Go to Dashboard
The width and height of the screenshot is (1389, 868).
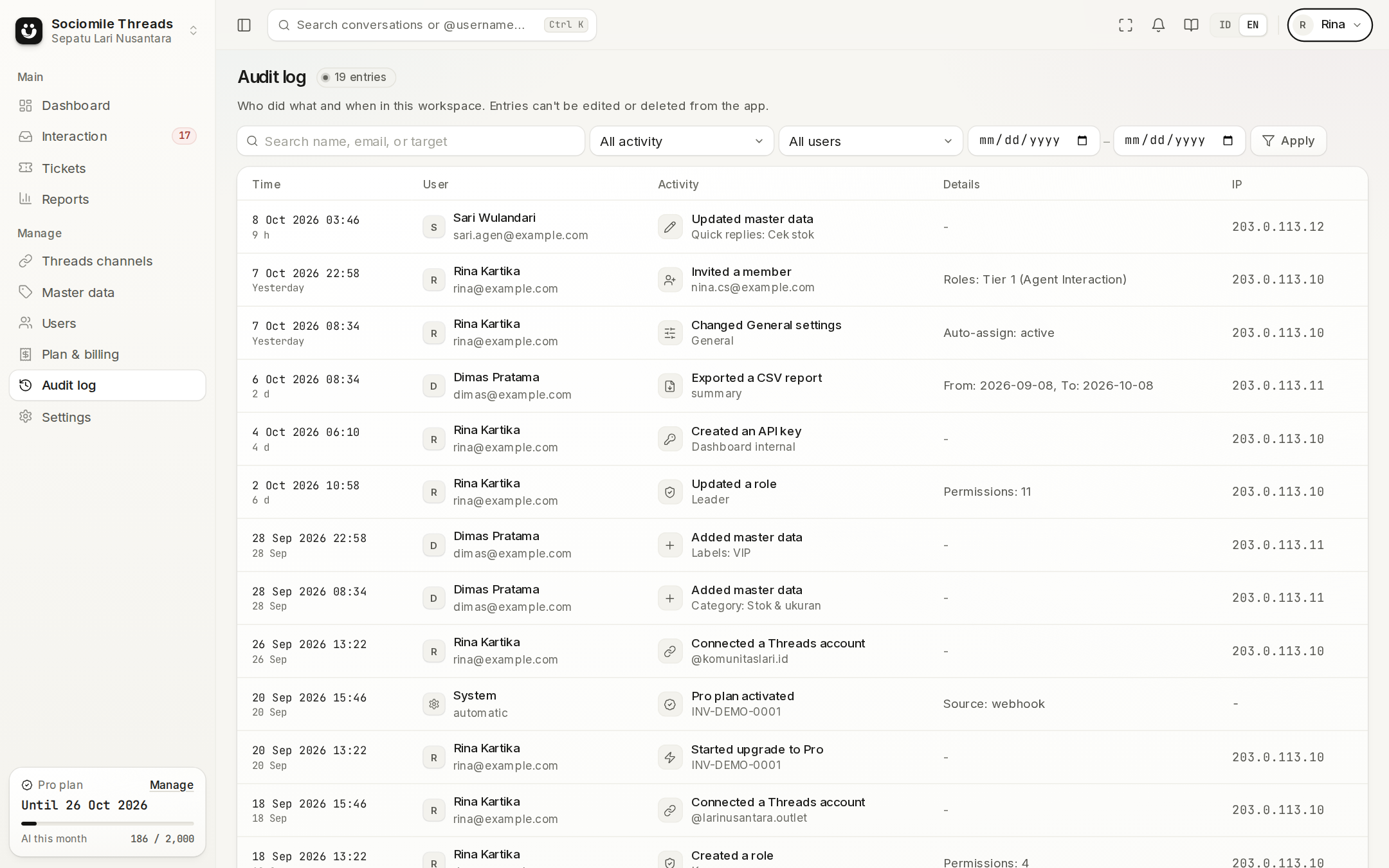click(107, 105)
